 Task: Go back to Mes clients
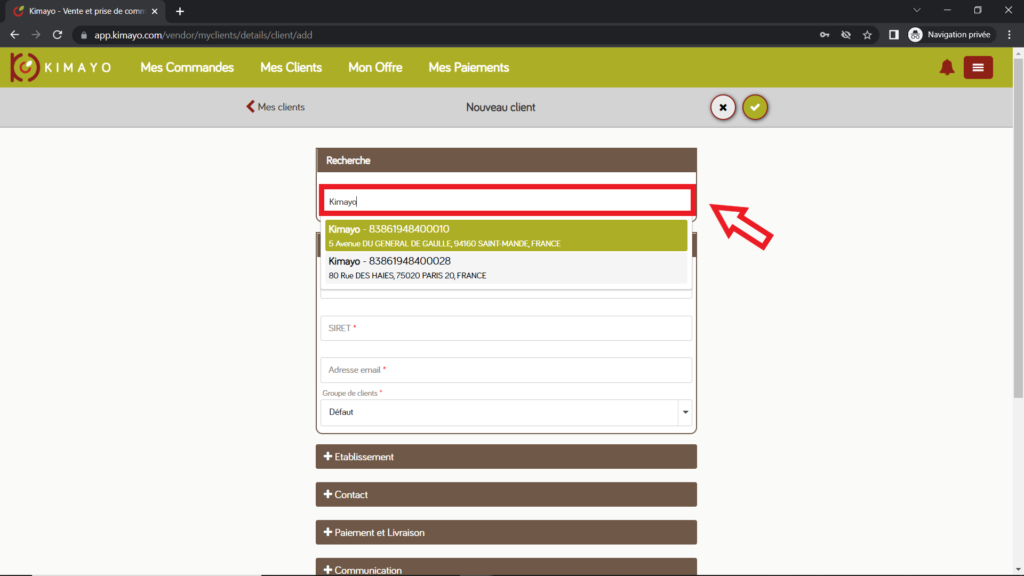[x=275, y=106]
